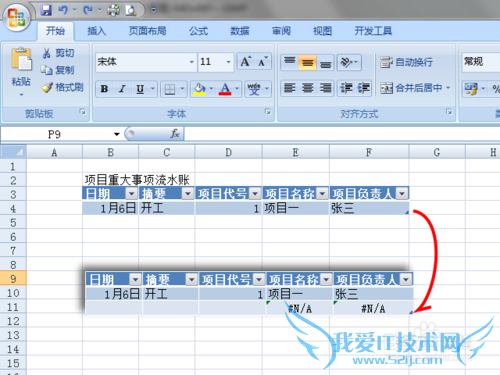This screenshot has height=375, width=500.
Task: Decrease font size with small A
Action: [263, 61]
